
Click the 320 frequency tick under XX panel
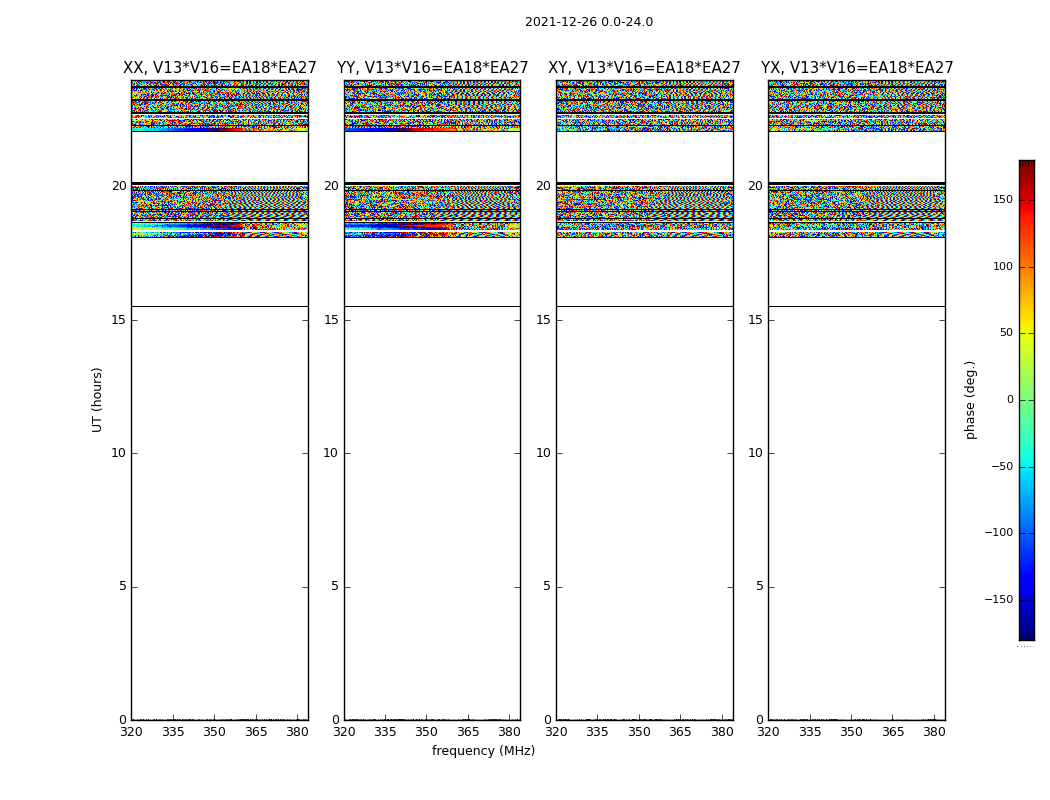point(131,732)
